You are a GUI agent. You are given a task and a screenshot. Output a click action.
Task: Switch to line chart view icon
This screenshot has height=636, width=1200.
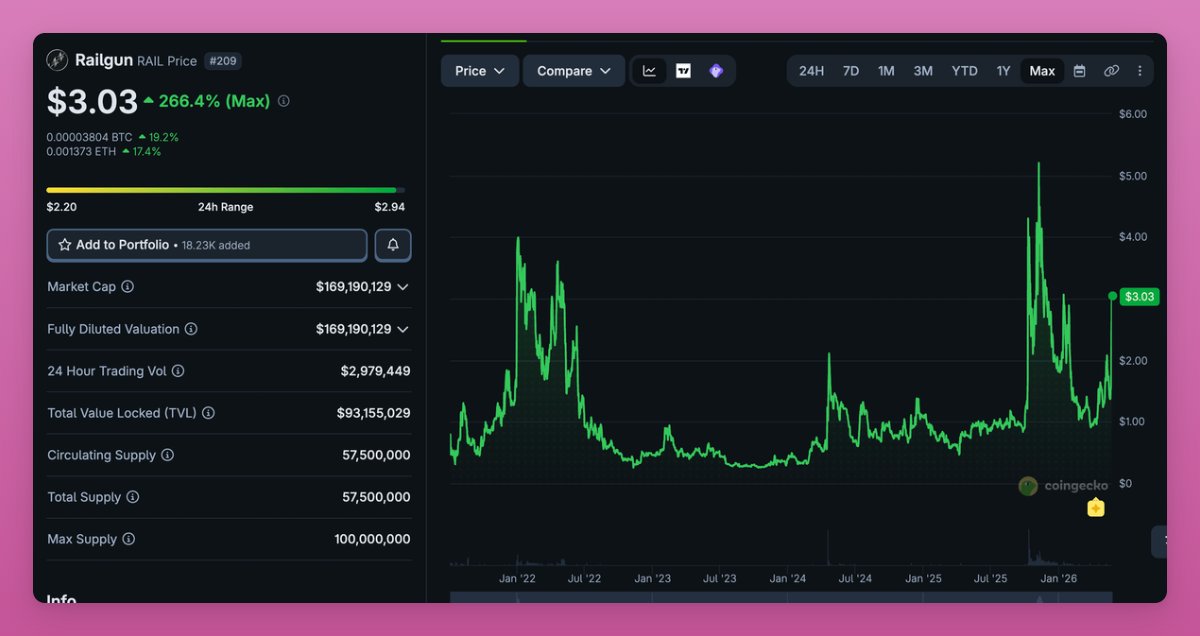650,71
